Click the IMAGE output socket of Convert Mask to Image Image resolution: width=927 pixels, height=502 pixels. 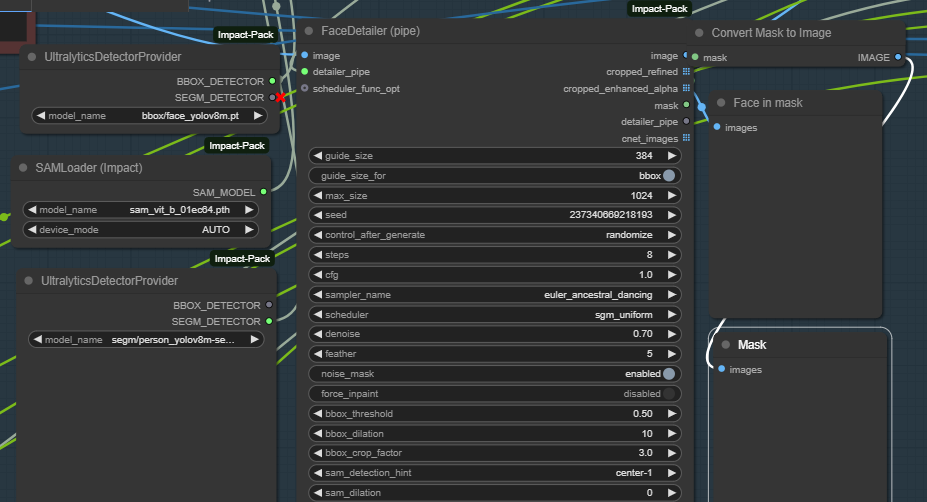pyautogui.click(x=898, y=57)
